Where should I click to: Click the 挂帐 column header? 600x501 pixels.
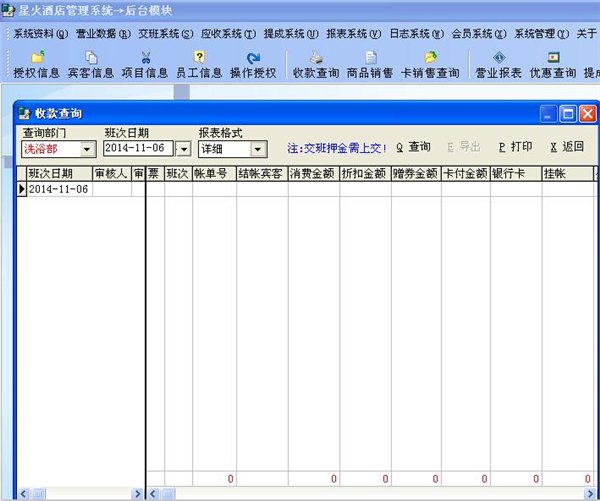pos(568,174)
